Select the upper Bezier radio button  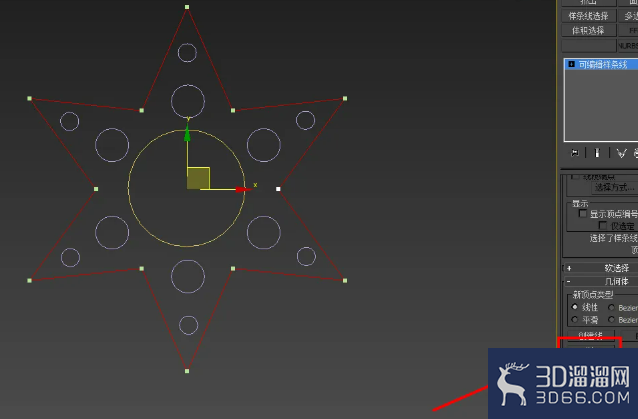pos(611,308)
